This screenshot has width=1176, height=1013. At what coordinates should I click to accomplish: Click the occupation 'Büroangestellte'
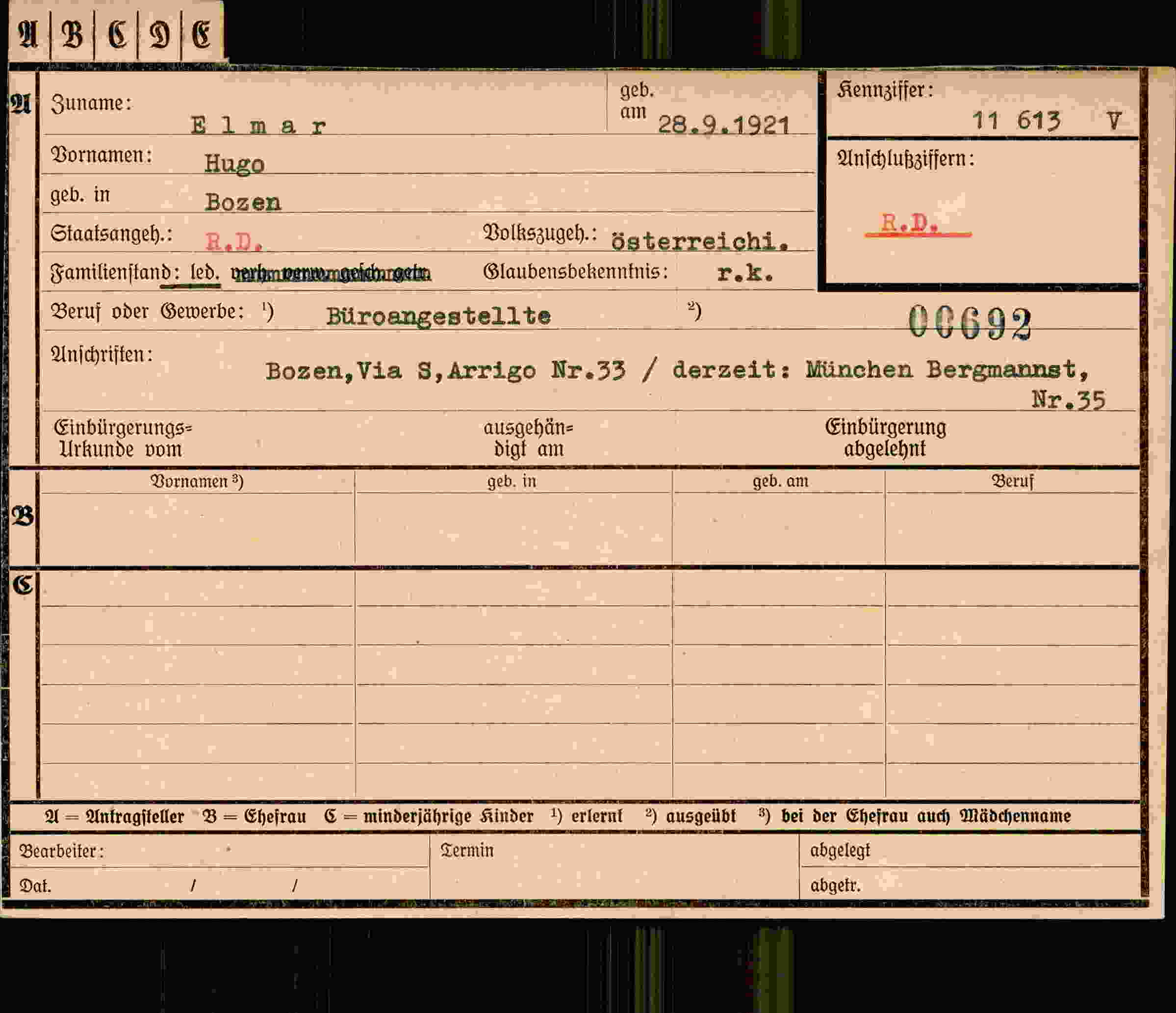click(438, 316)
